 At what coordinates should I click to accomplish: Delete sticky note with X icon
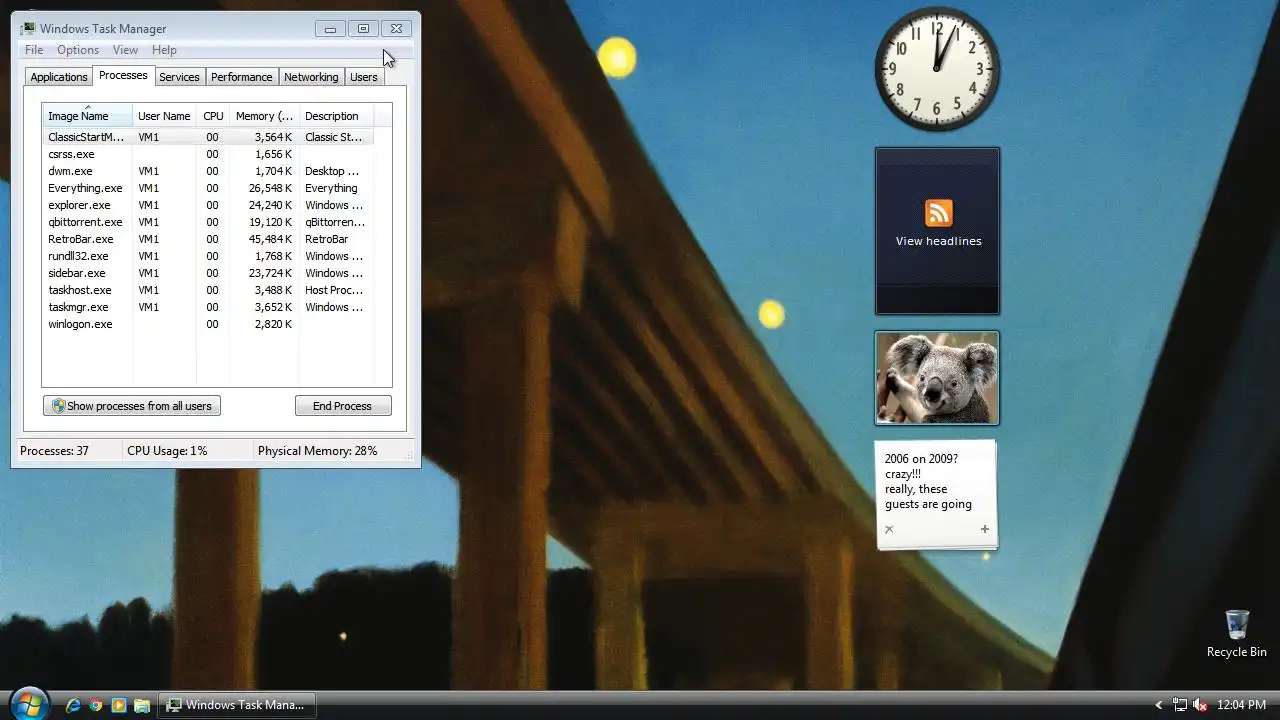(x=888, y=529)
